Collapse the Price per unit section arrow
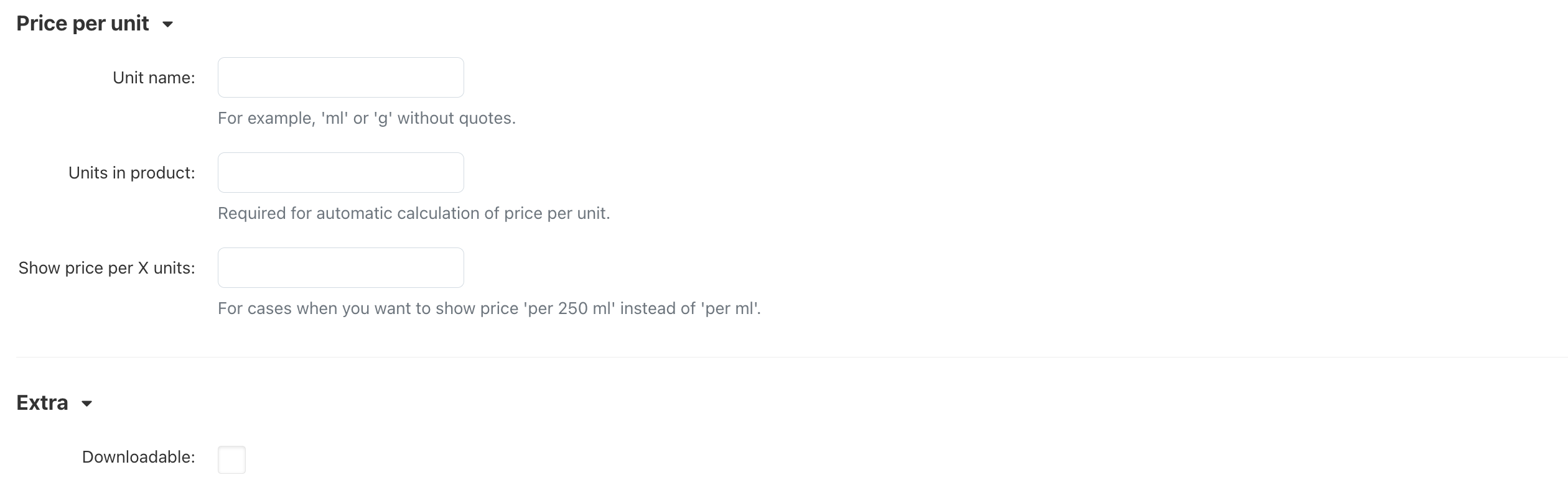Image resolution: width=1568 pixels, height=490 pixels. tap(167, 25)
